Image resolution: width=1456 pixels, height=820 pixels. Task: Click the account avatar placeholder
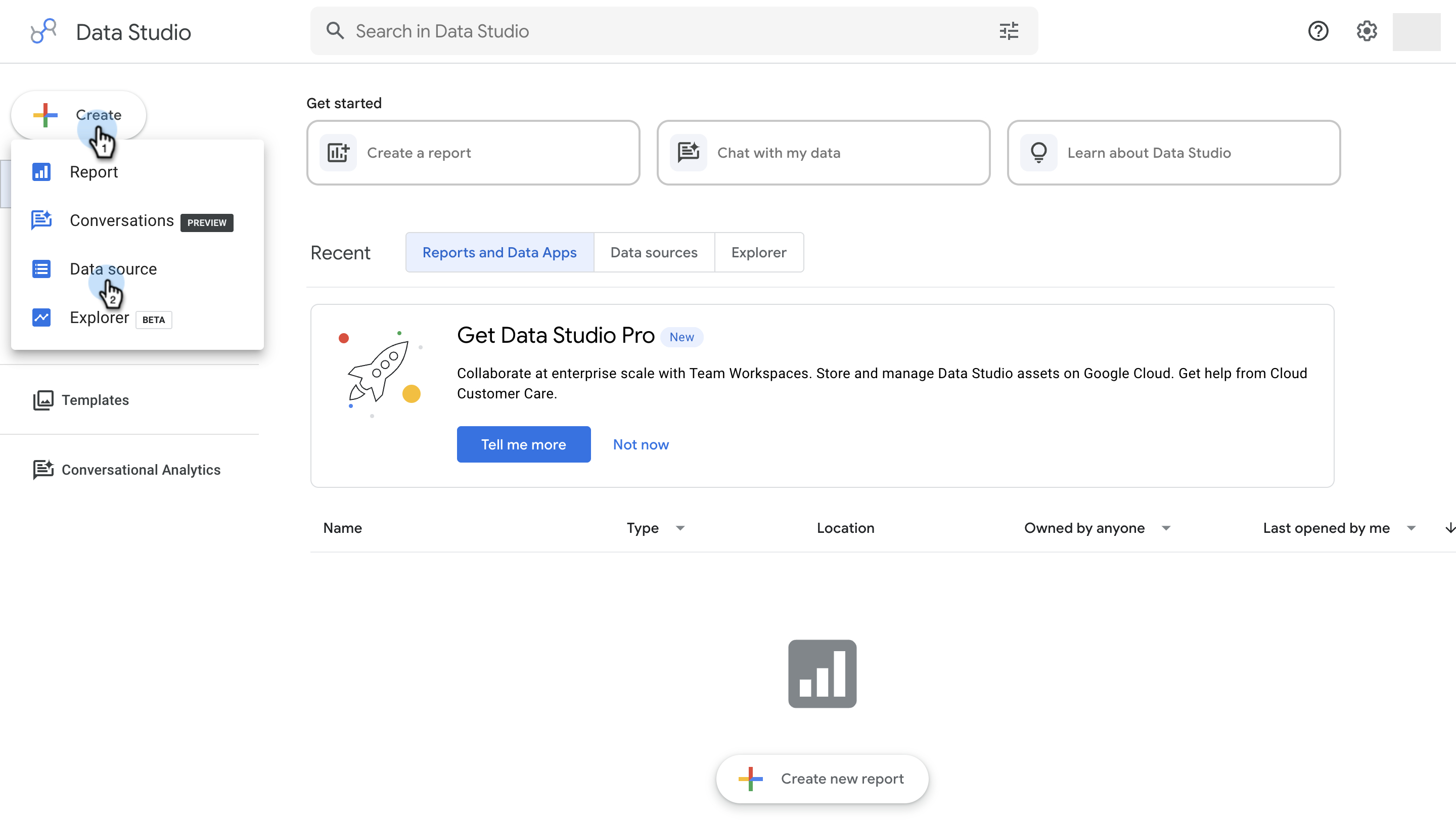tap(1417, 32)
